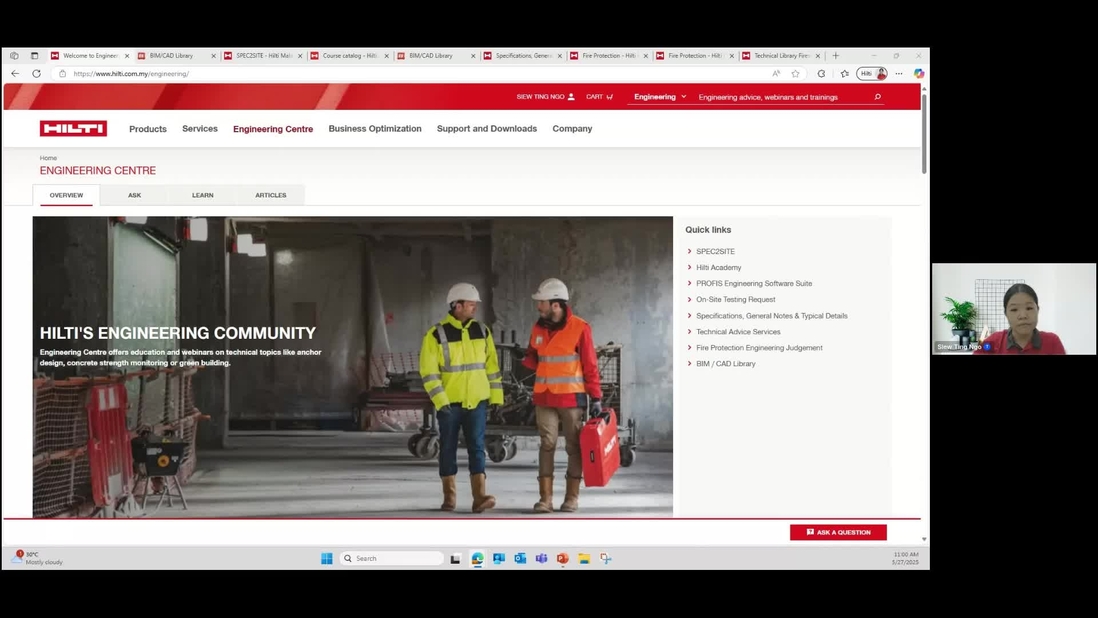Click the Hilti logo in the header
Image resolution: width=1098 pixels, height=618 pixels.
[x=72, y=128]
